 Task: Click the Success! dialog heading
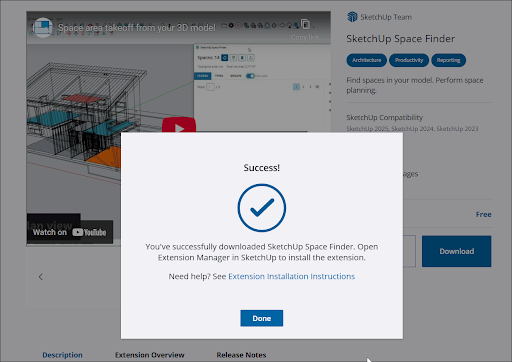(x=262, y=168)
